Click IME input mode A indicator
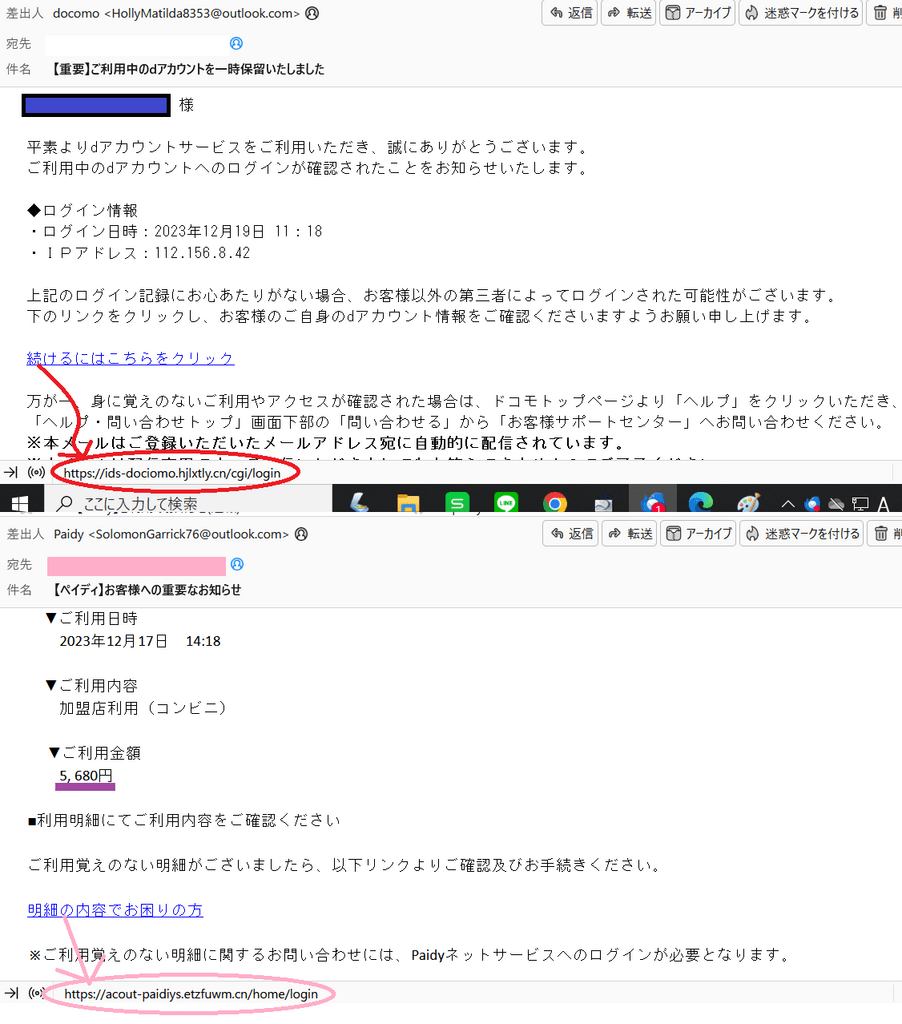This screenshot has width=902, height=1024. tap(883, 504)
